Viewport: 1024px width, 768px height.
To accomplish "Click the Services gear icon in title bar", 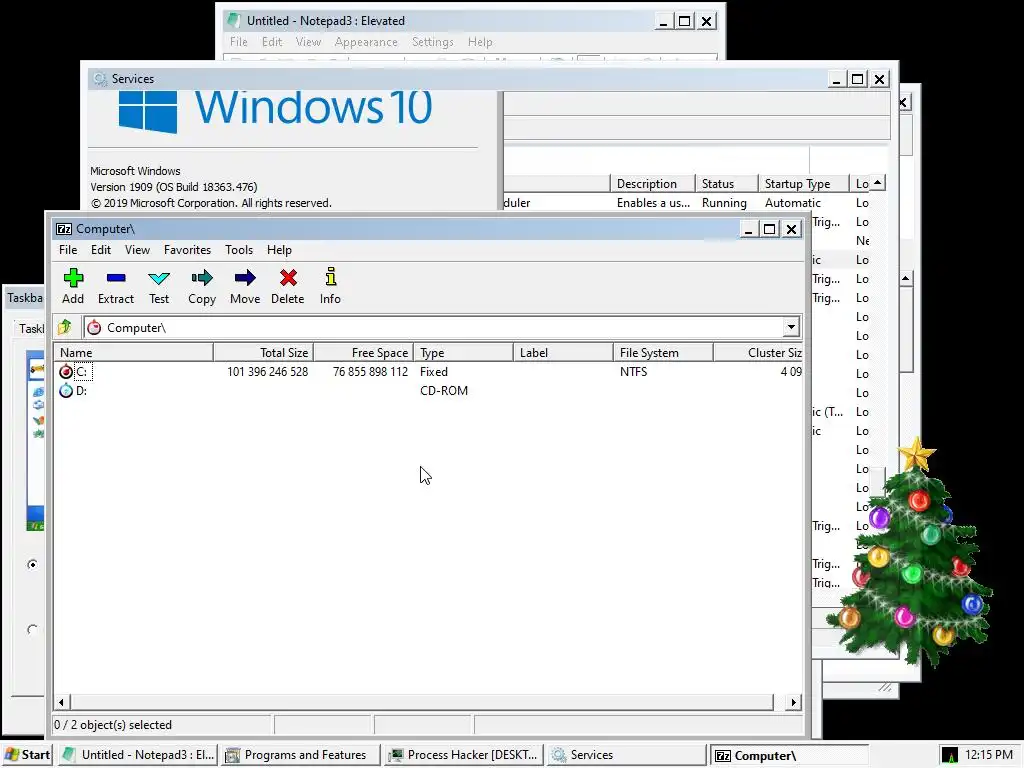I will click(x=100, y=78).
